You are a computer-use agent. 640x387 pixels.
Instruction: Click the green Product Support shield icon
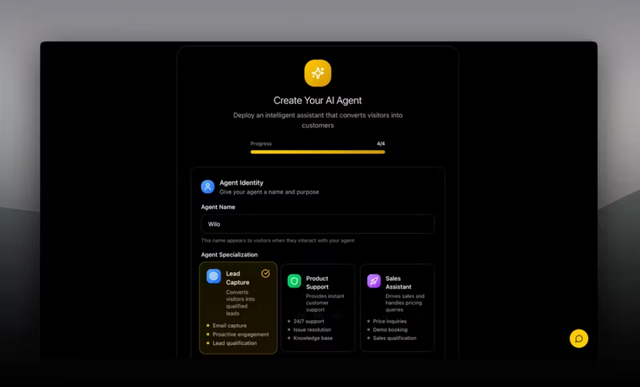point(294,281)
